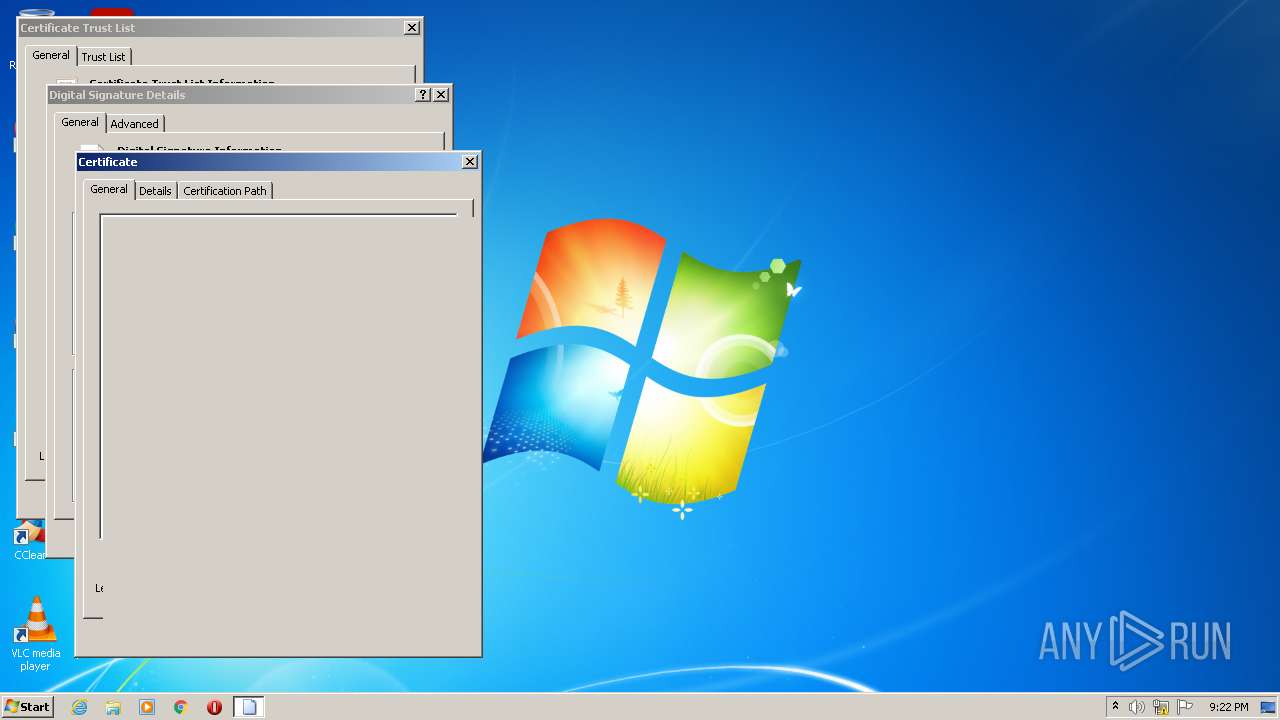Open the Opera browser taskbar icon
The height and width of the screenshot is (720, 1280).
pyautogui.click(x=214, y=707)
